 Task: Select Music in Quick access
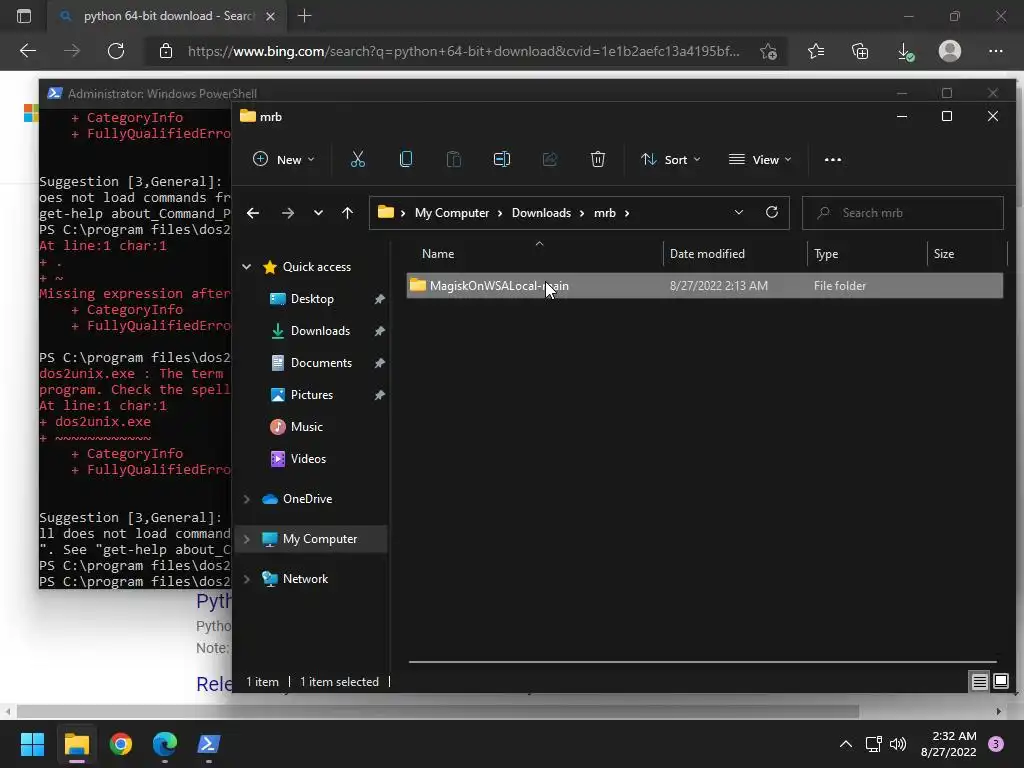point(306,426)
